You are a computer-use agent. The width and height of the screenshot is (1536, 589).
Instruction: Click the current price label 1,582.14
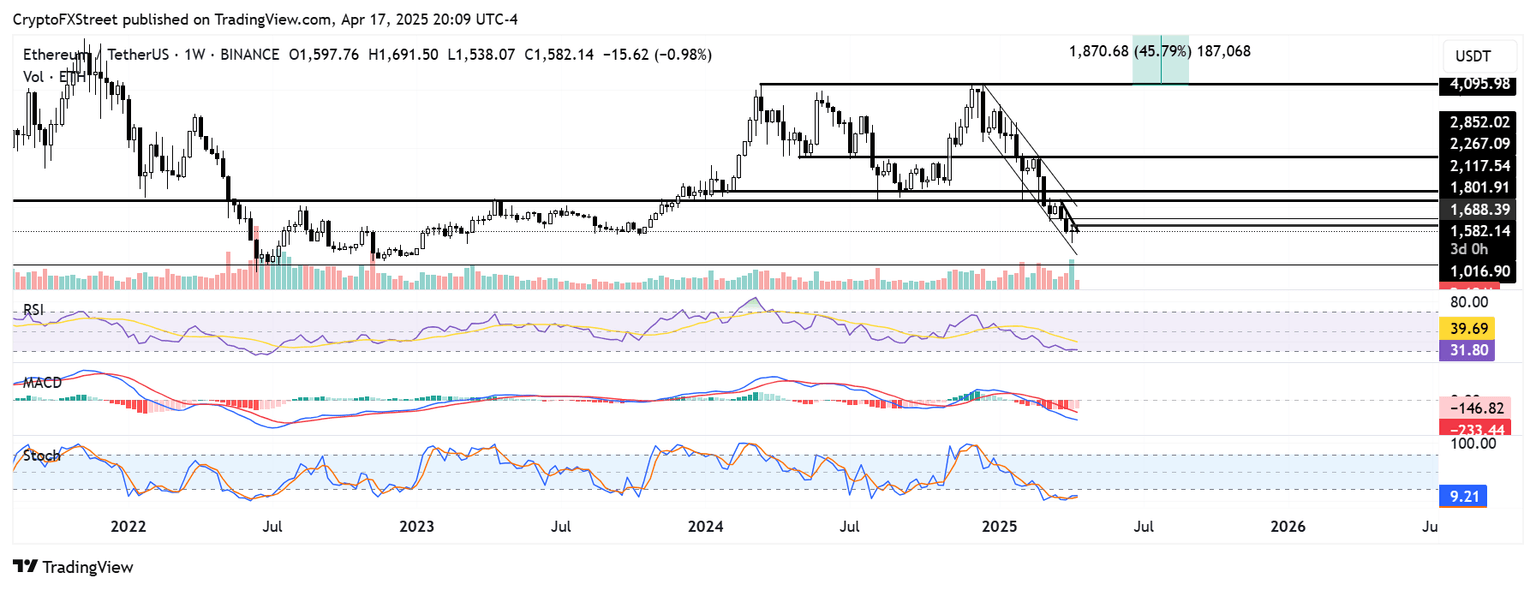tap(1475, 231)
